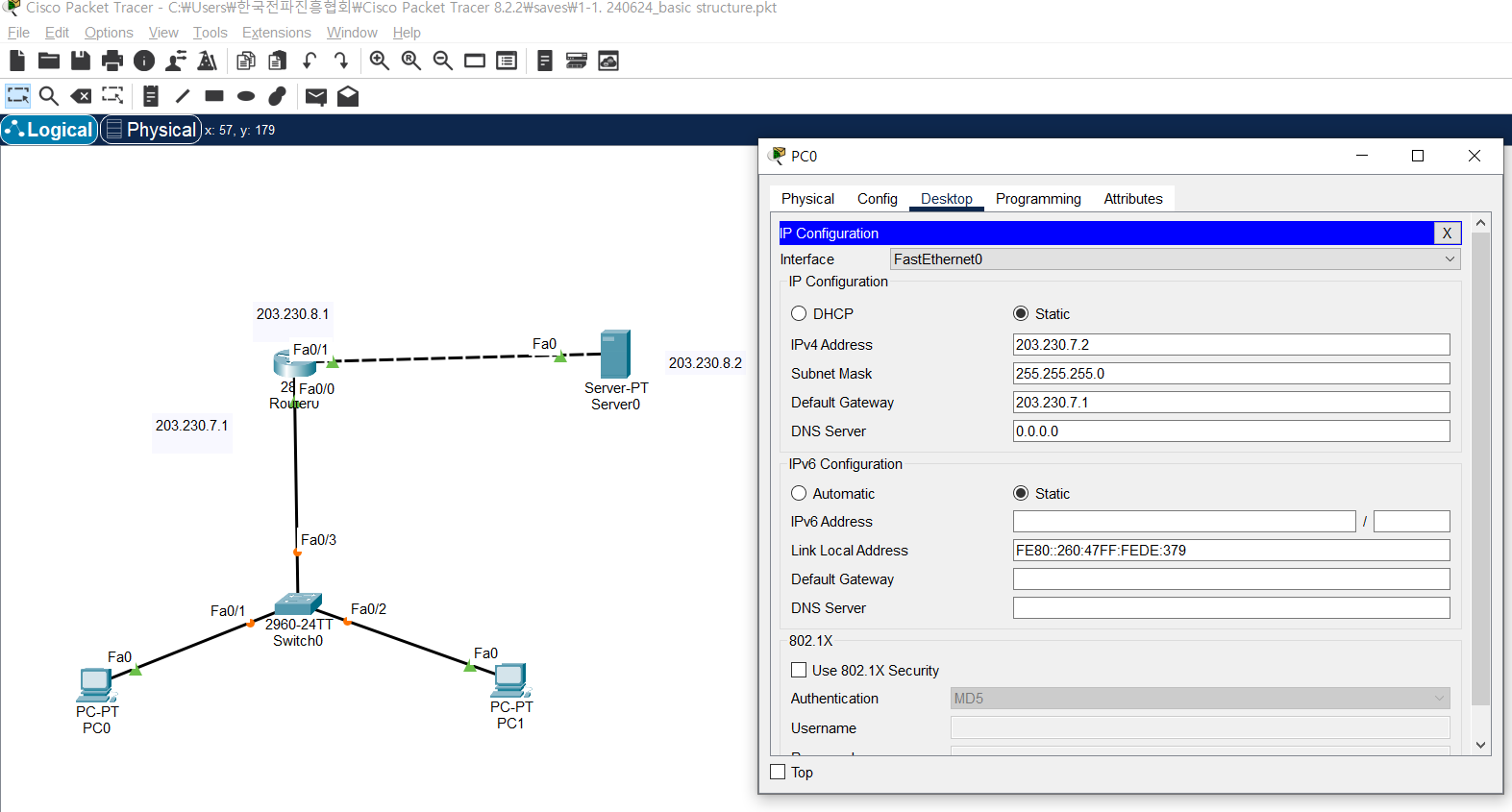The width and height of the screenshot is (1512, 812).
Task: Switch to the Programming tab
Action: coord(1038,199)
